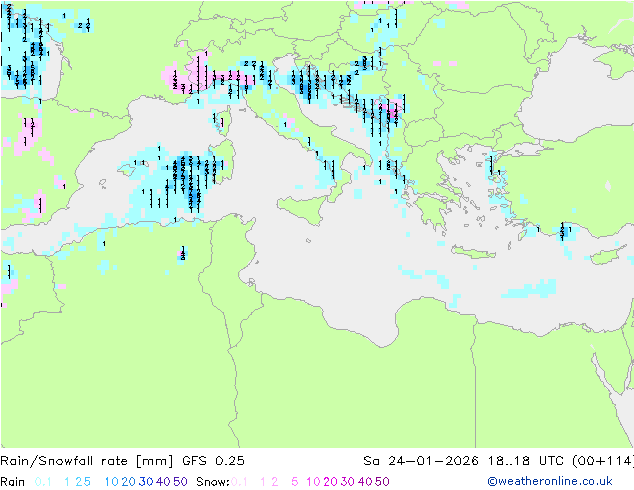This screenshot has width=634, height=490.
Task: Click the Snow legend 50 value
Action: pos(382,482)
